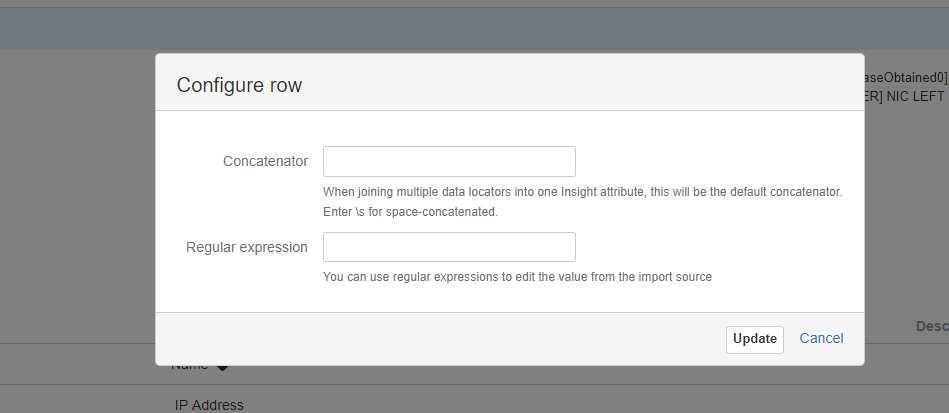Click the Desc column header at right edge
Image resolution: width=949 pixels, height=413 pixels.
coord(932,326)
